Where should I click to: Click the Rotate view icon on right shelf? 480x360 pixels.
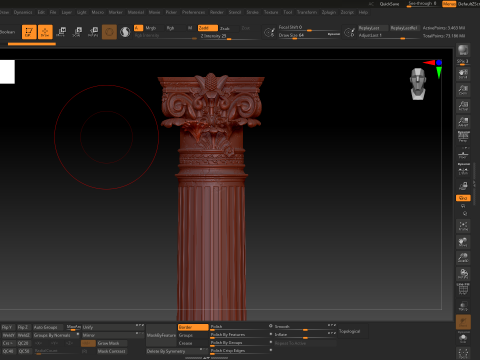463,274
